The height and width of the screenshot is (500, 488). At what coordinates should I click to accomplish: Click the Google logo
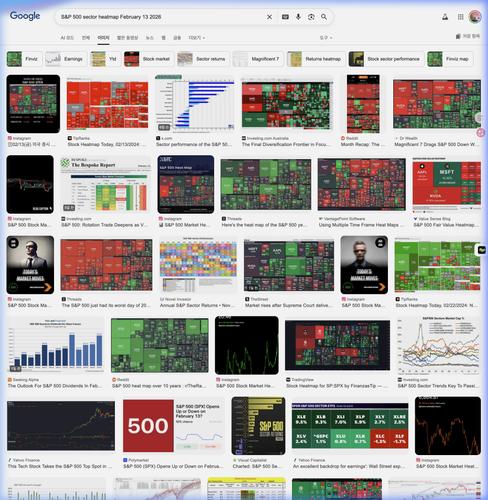[25, 16]
